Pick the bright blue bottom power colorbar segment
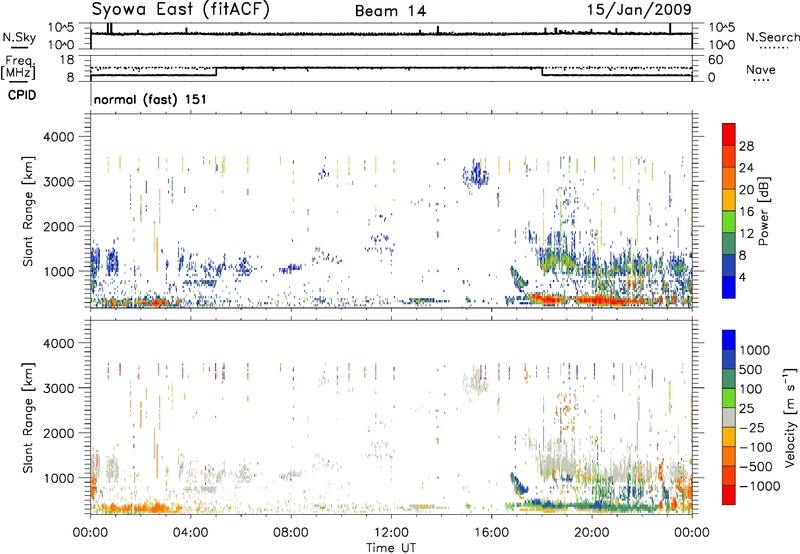The image size is (800, 554). pyautogui.click(x=729, y=287)
